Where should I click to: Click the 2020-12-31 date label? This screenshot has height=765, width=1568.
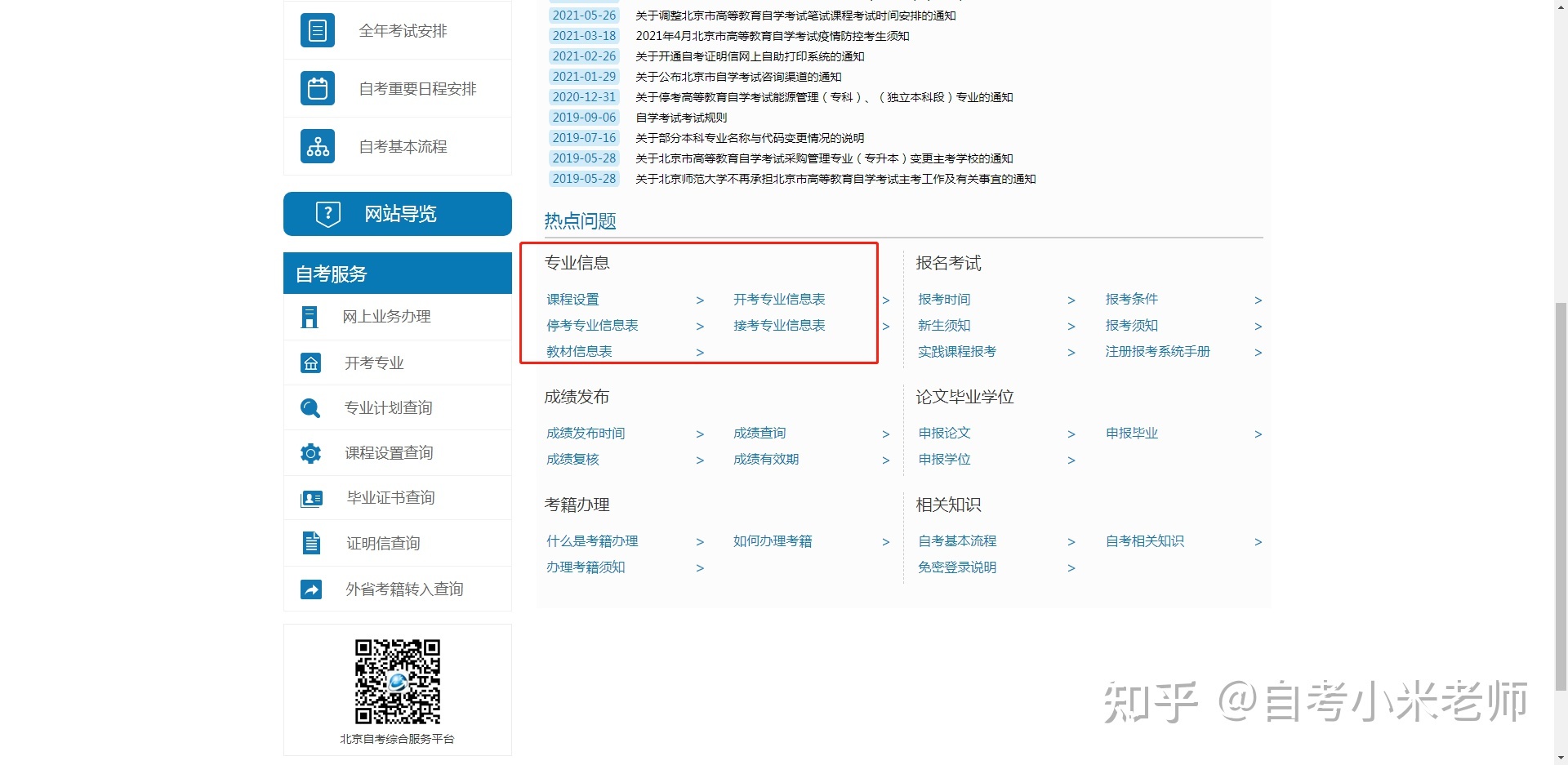(584, 97)
